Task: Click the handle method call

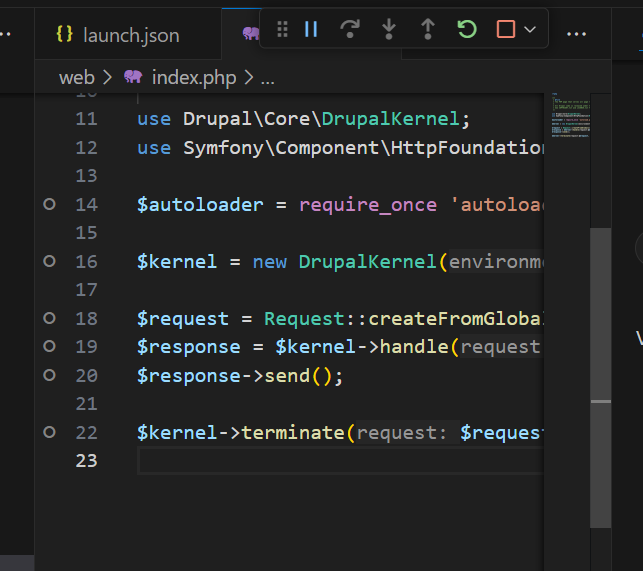Action: coord(414,347)
